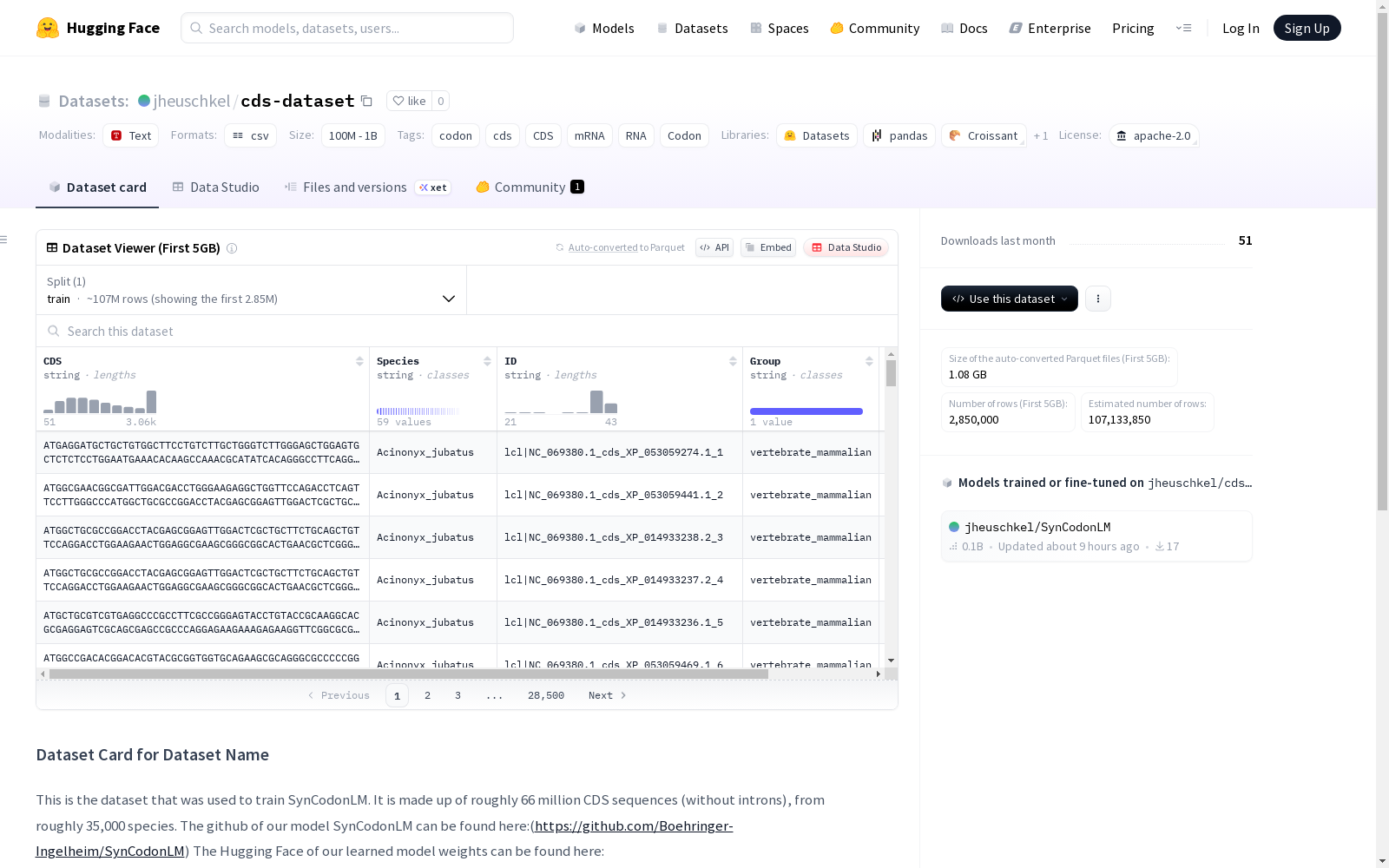The image size is (1389, 868).
Task: Copy dataset name with the copy icon
Action: point(366,102)
